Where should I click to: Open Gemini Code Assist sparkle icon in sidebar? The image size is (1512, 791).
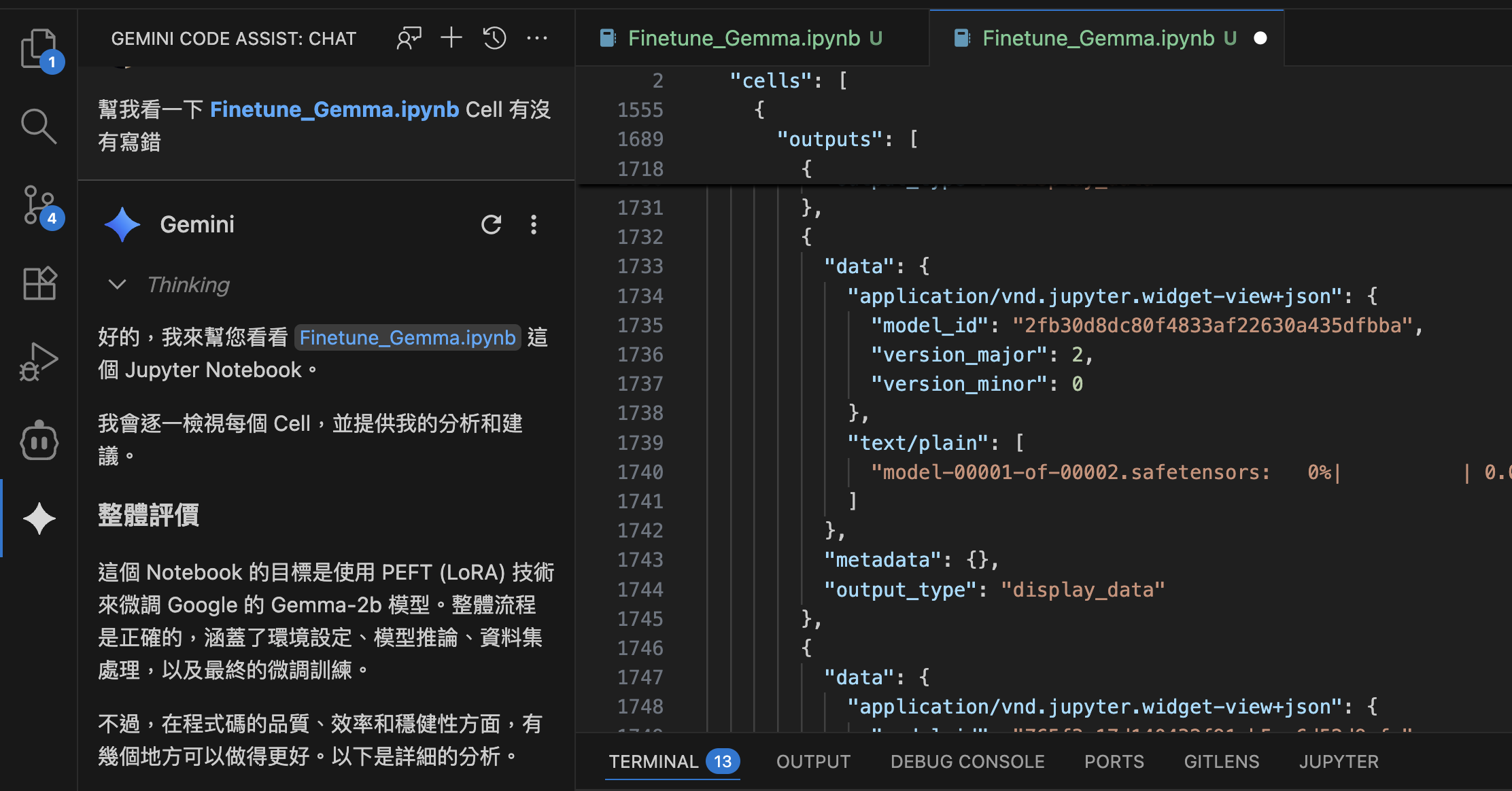[39, 519]
